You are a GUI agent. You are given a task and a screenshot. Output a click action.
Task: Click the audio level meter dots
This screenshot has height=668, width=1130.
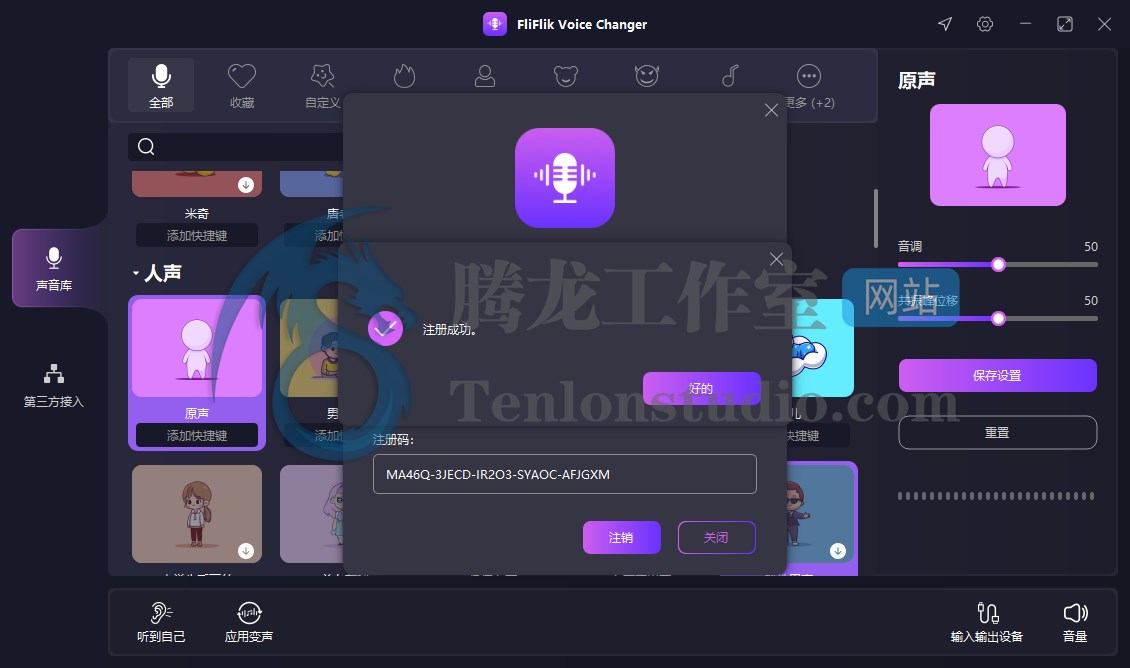coord(996,496)
